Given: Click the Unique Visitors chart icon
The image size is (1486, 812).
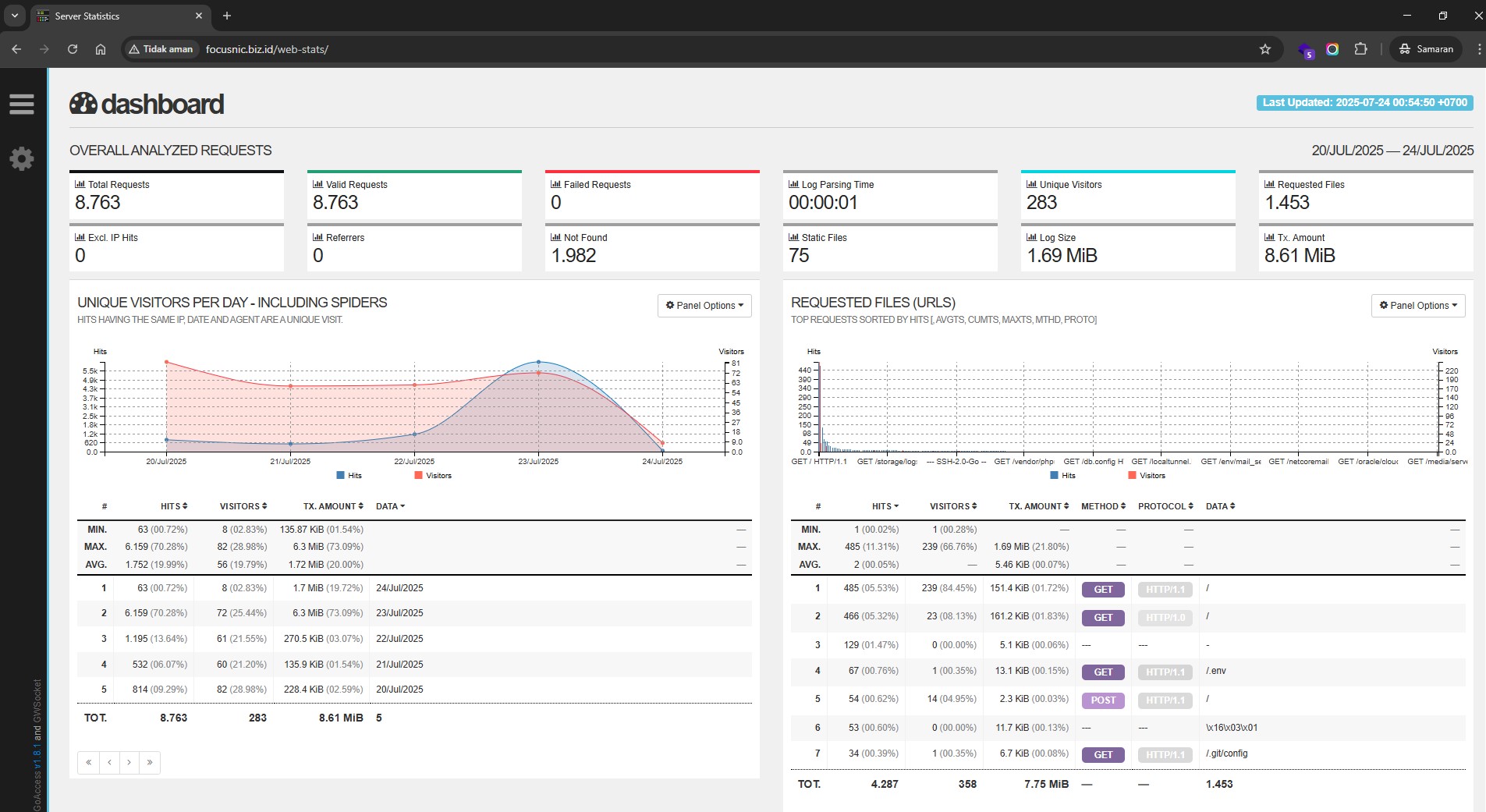Looking at the screenshot, I should click(x=1031, y=184).
